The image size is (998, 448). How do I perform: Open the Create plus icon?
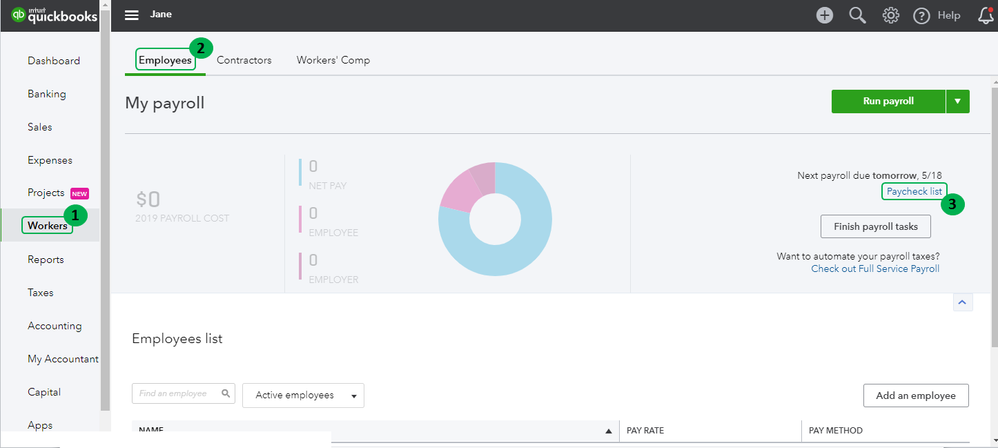(825, 15)
